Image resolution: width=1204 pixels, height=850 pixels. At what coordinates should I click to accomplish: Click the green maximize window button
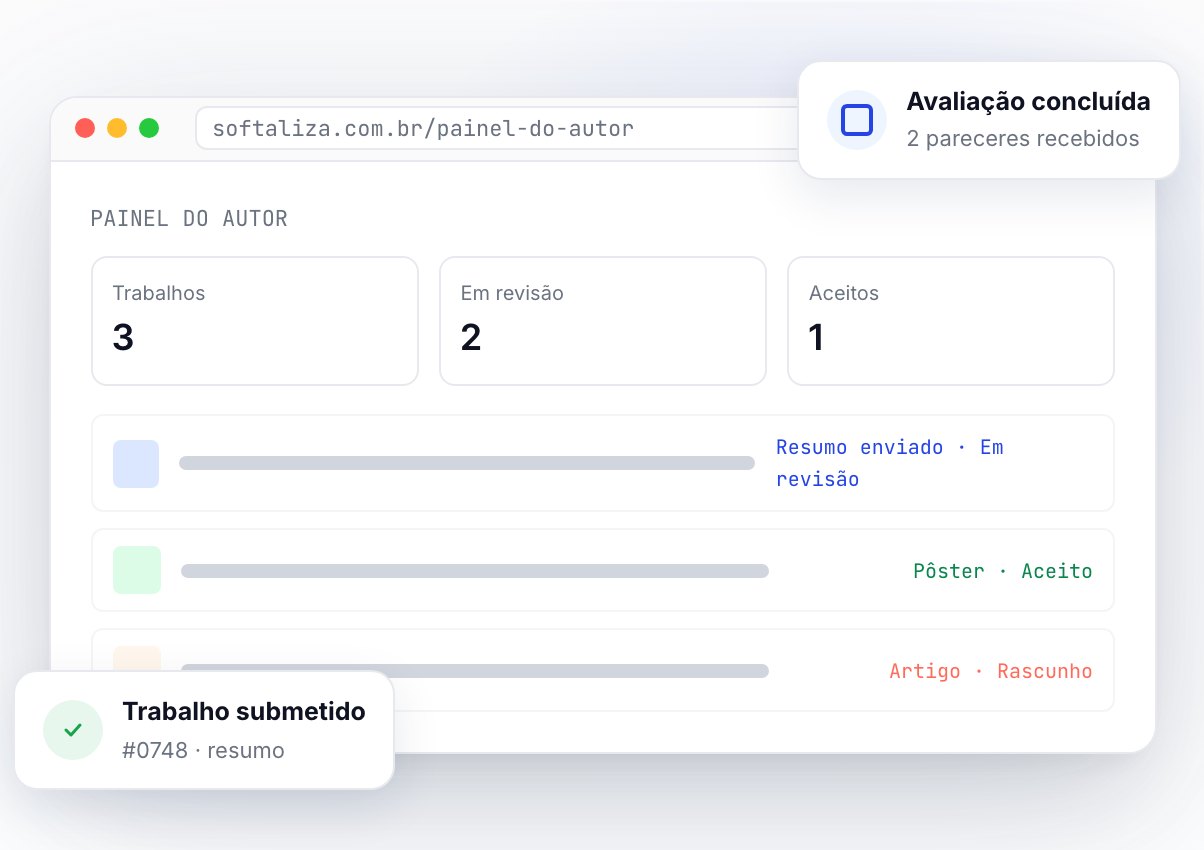pos(149,128)
